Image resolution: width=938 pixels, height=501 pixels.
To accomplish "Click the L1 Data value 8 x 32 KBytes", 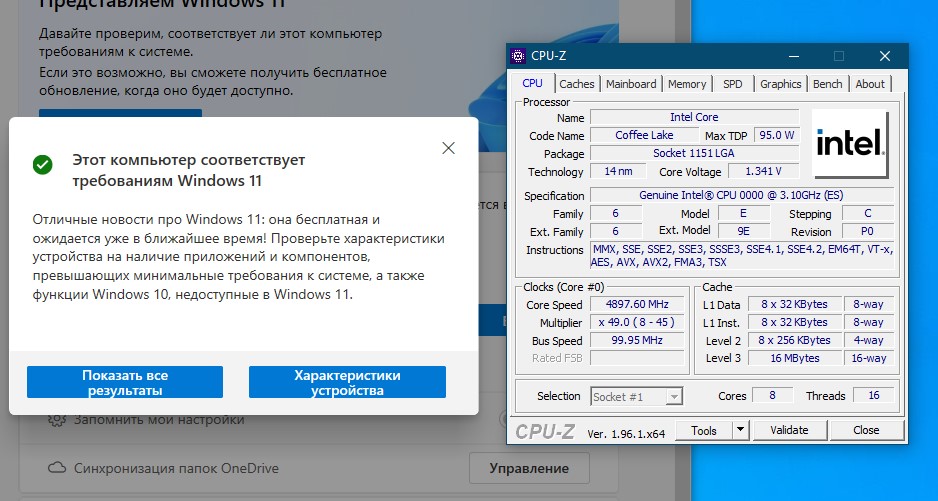I will 795,304.
